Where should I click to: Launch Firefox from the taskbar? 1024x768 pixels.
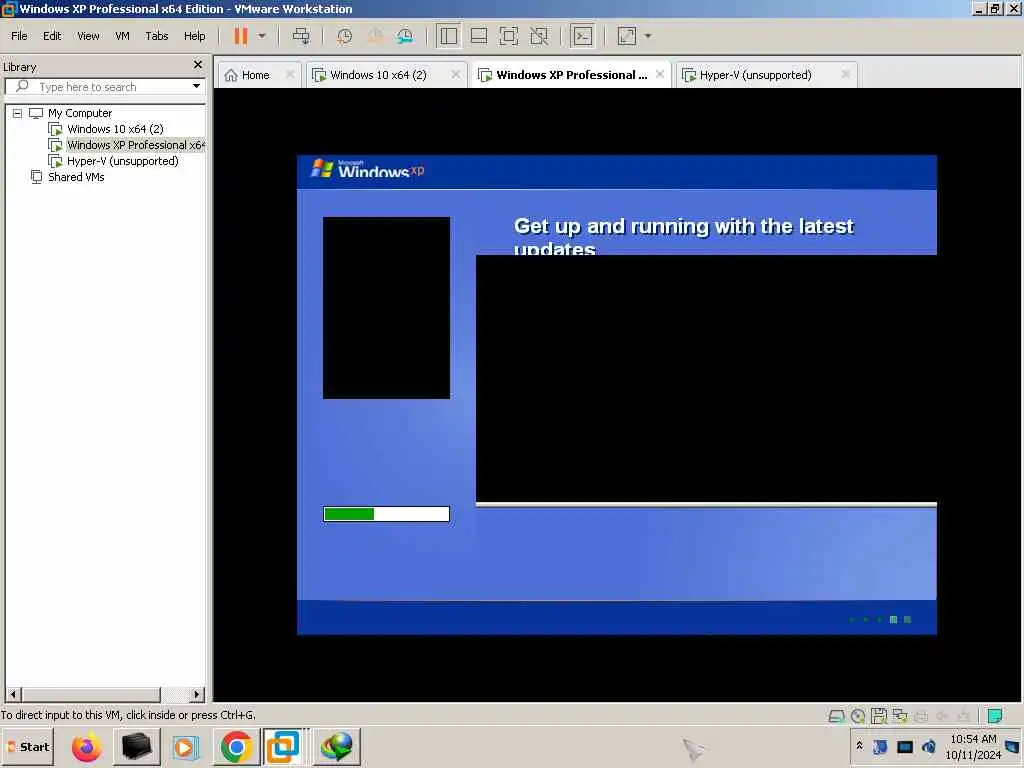[87, 746]
